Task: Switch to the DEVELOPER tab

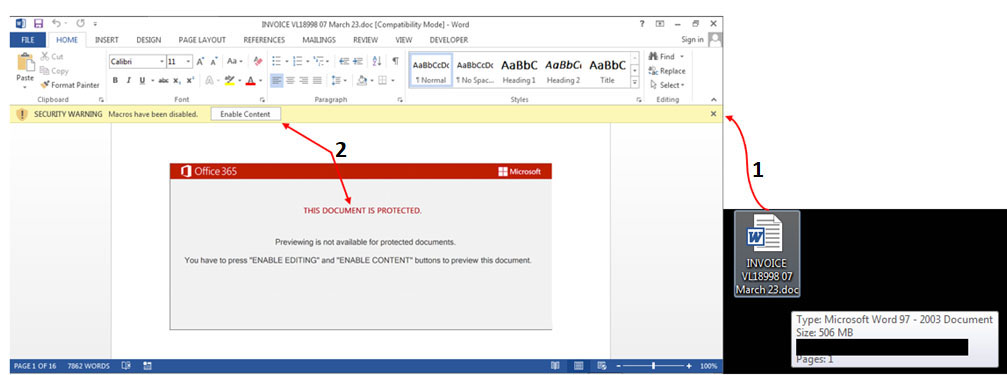Action: [449, 40]
